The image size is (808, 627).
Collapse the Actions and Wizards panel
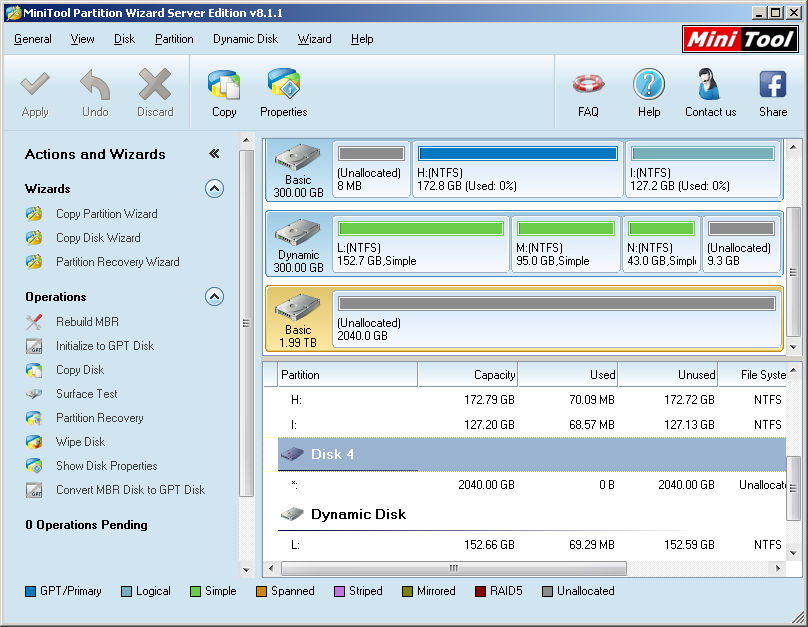click(214, 154)
